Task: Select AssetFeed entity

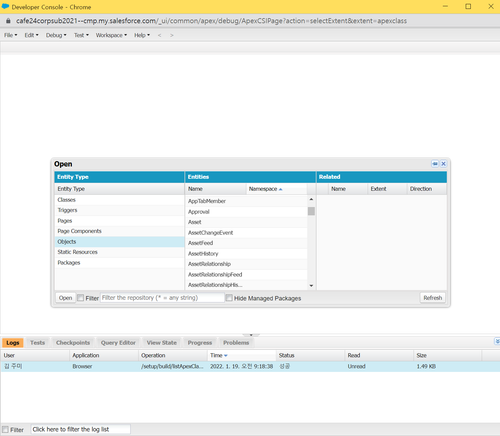Action: 246,243
